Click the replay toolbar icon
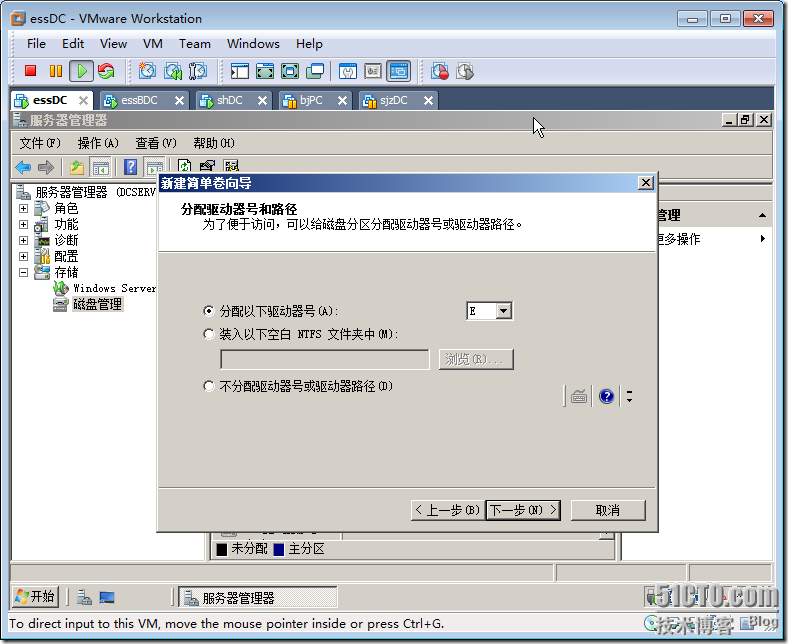The height and width of the screenshot is (644, 788). [465, 71]
